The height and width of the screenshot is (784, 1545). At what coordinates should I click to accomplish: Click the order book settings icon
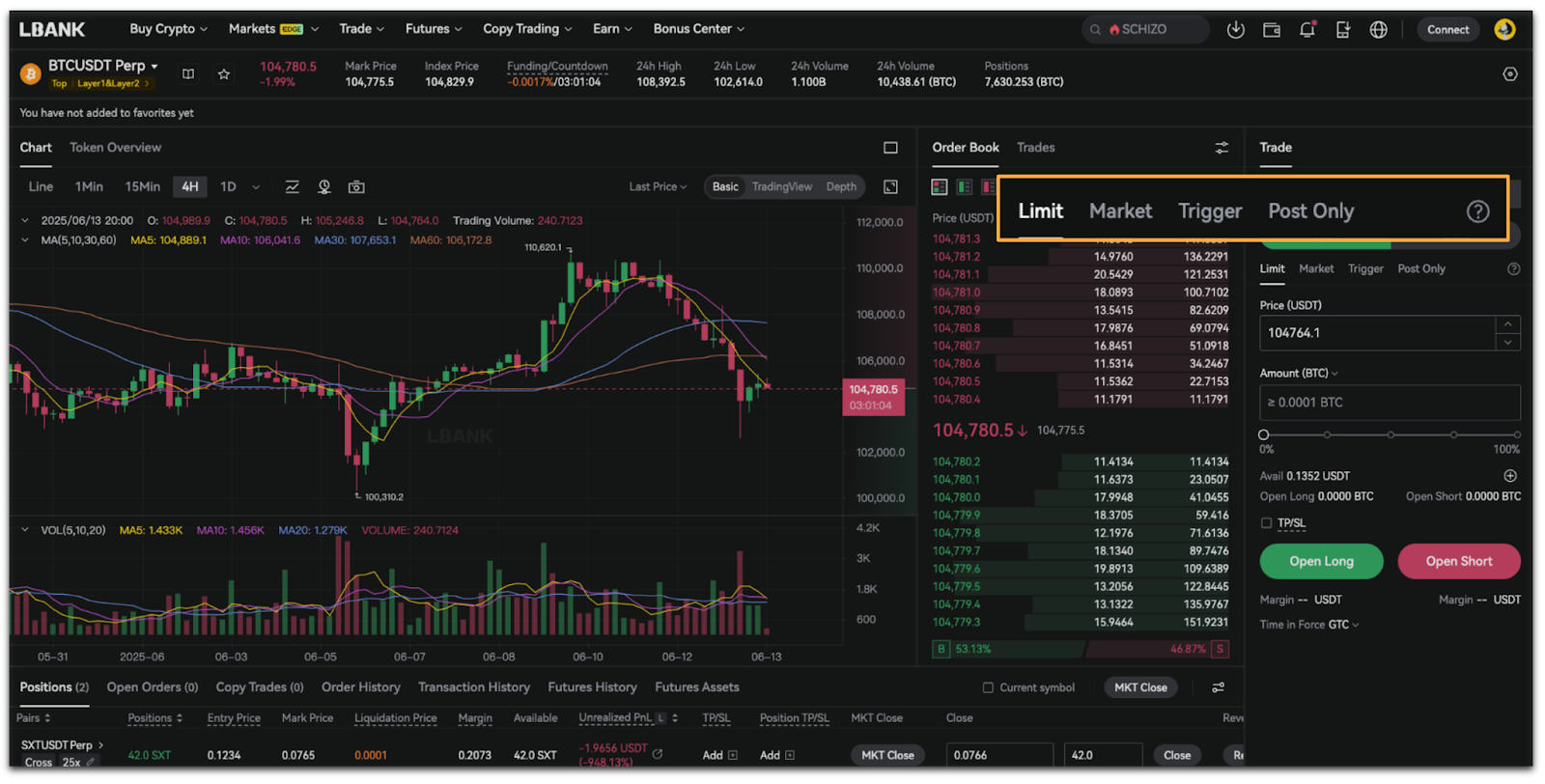[x=1222, y=148]
